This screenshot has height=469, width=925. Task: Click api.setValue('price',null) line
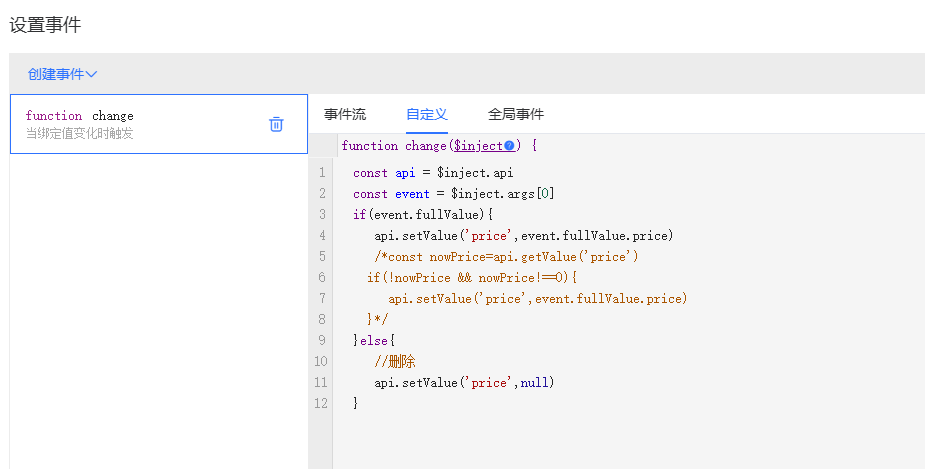tap(464, 382)
